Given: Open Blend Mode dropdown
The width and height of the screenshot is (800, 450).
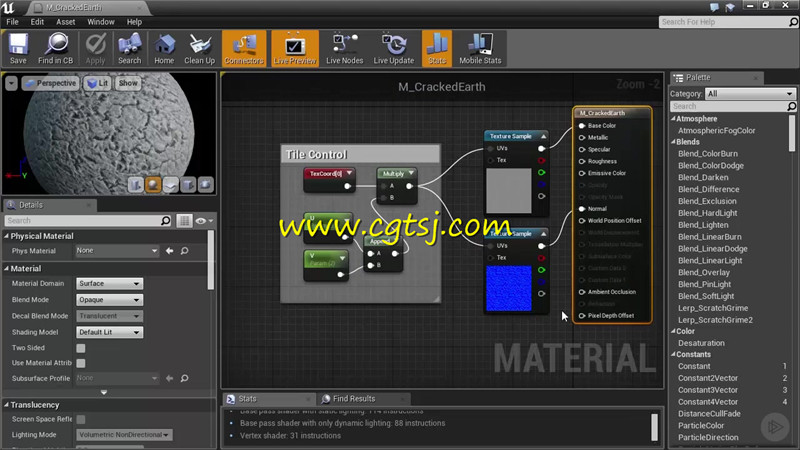Looking at the screenshot, I should (109, 300).
